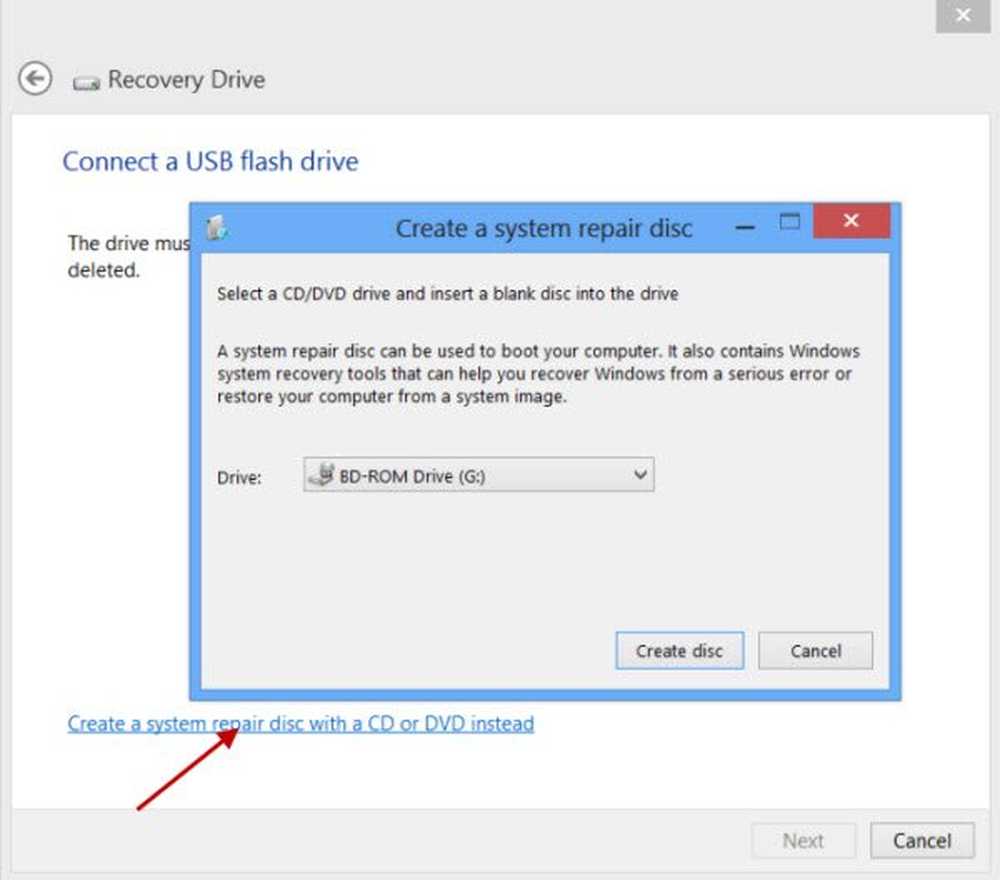Click the Create a system repair disc title bar
This screenshot has height=880, width=1000.
pyautogui.click(x=543, y=228)
